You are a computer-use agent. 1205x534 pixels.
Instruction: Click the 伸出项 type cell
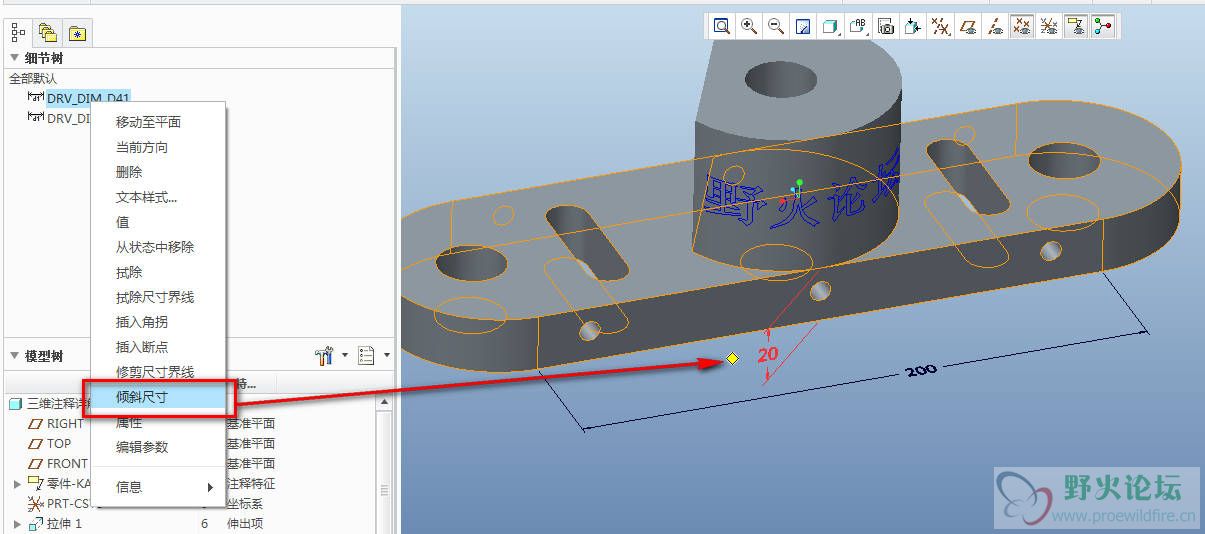pyautogui.click(x=244, y=523)
